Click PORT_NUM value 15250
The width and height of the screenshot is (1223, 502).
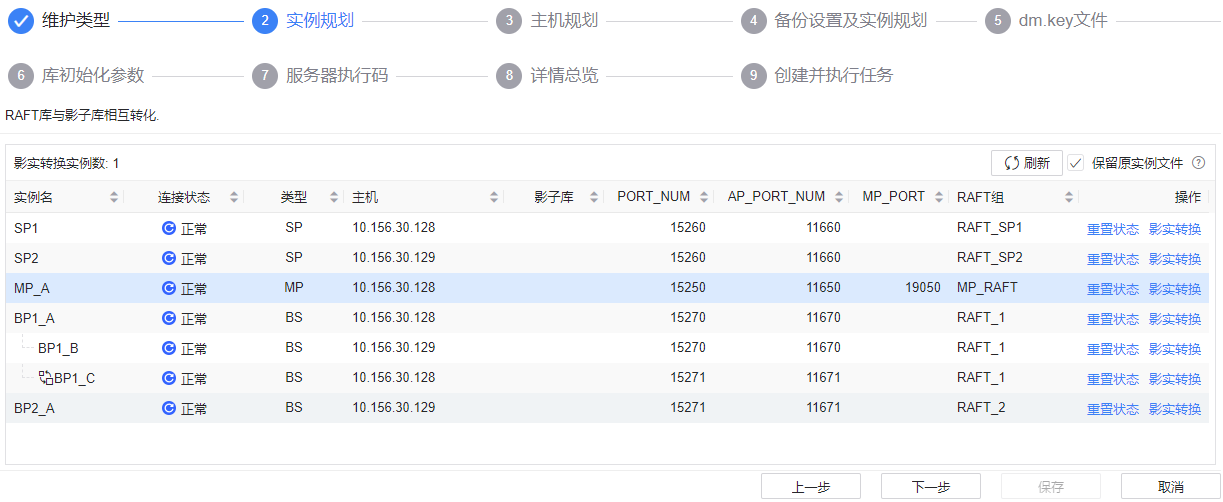(688, 288)
